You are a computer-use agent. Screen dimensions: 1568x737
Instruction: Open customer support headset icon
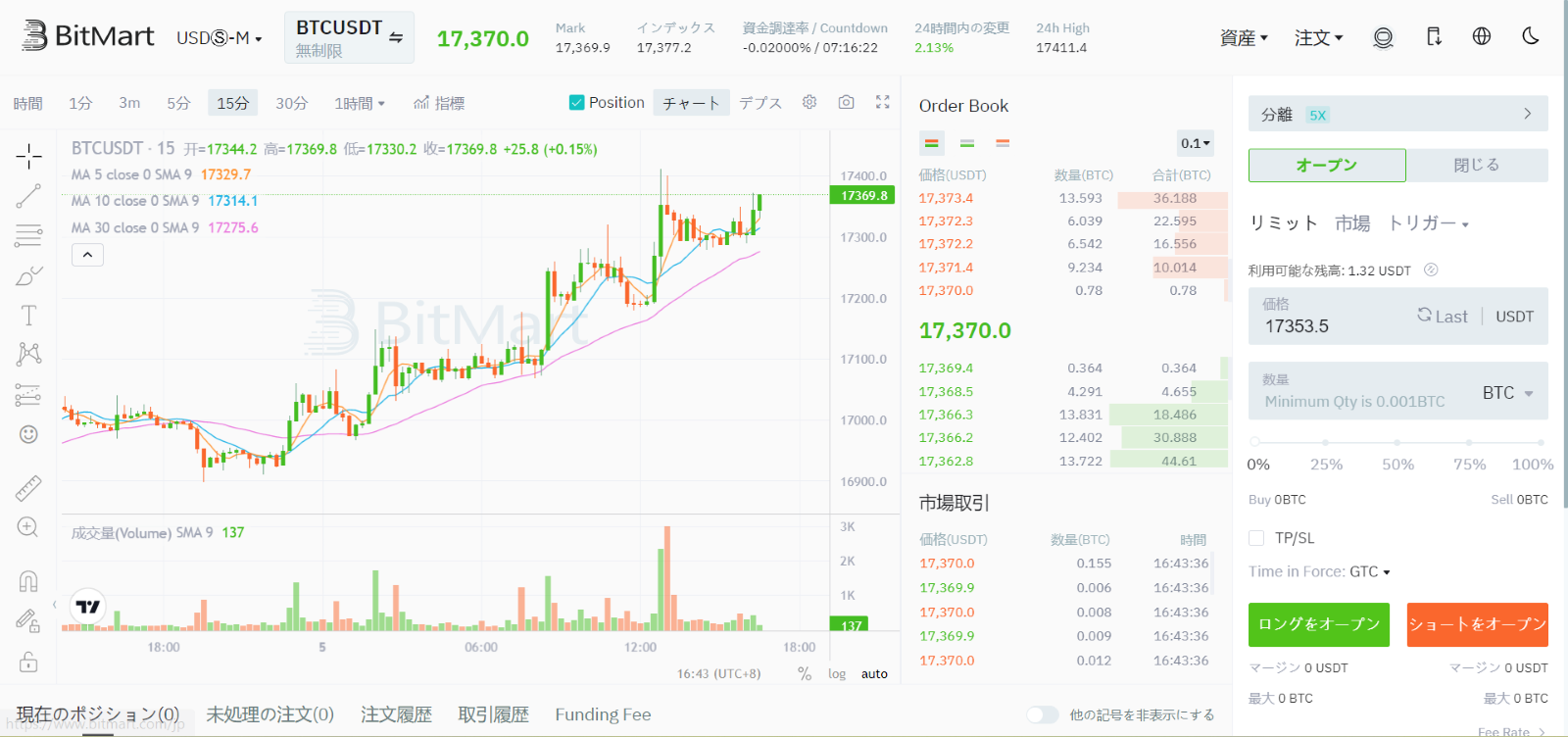pos(1383,37)
